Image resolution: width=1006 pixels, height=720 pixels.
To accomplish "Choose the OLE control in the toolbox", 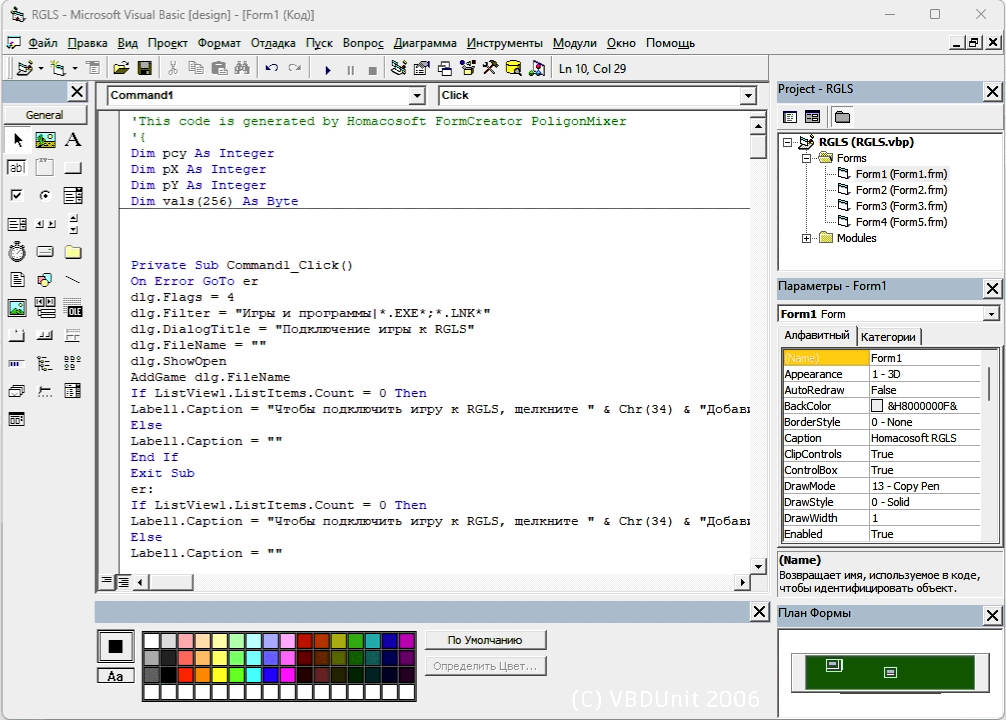I will (73, 308).
